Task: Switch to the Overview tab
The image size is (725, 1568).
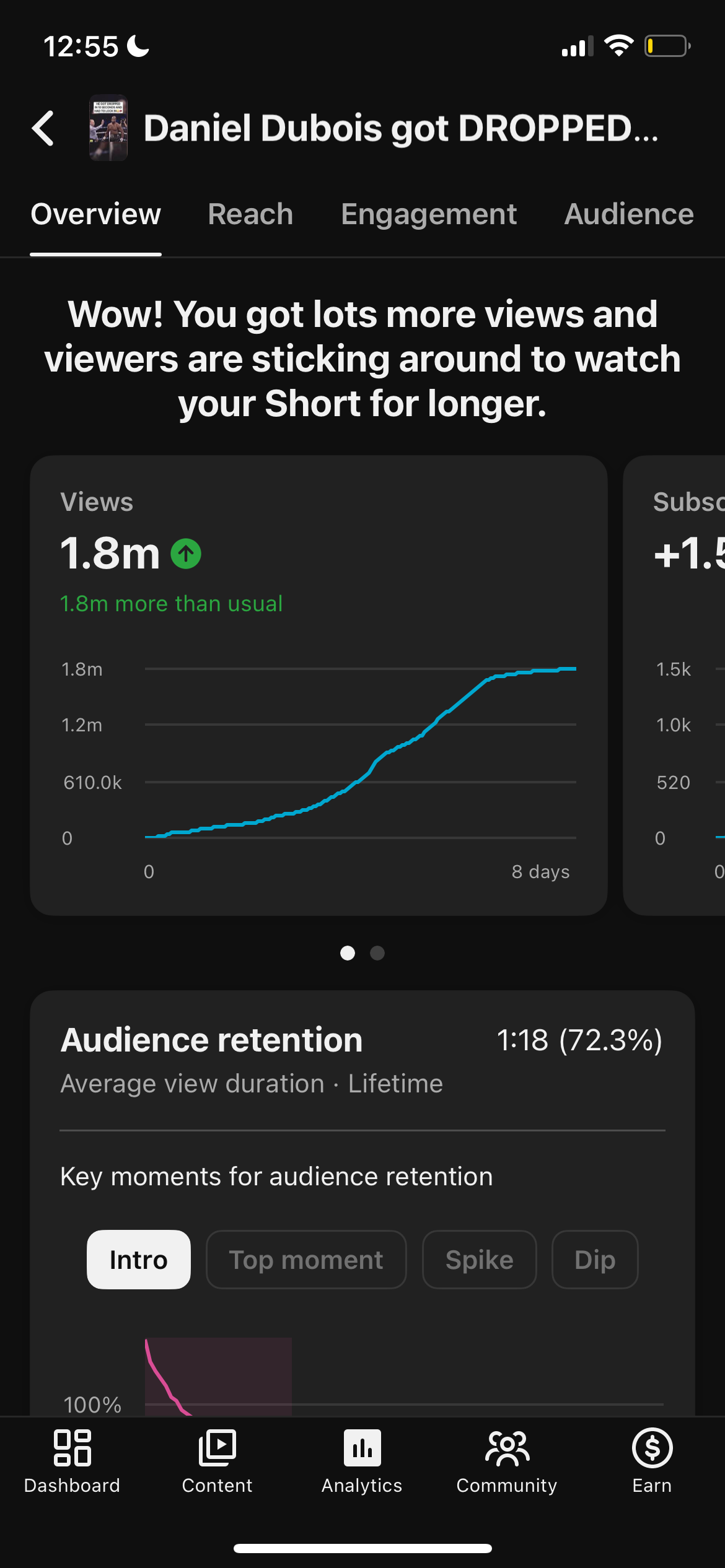Action: point(96,214)
